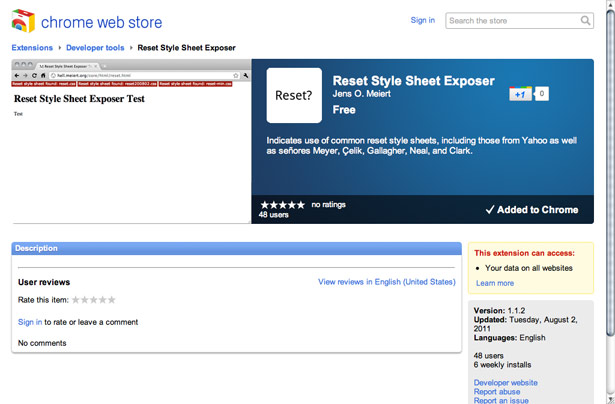Select the Description tab header
The width and height of the screenshot is (615, 404).
(237, 248)
